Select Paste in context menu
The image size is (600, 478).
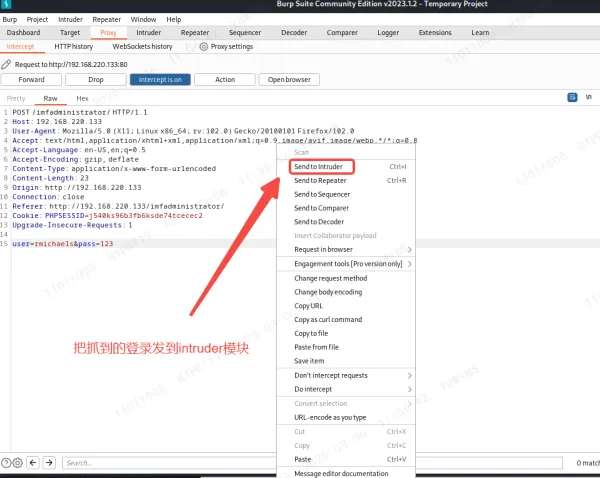(x=346, y=459)
